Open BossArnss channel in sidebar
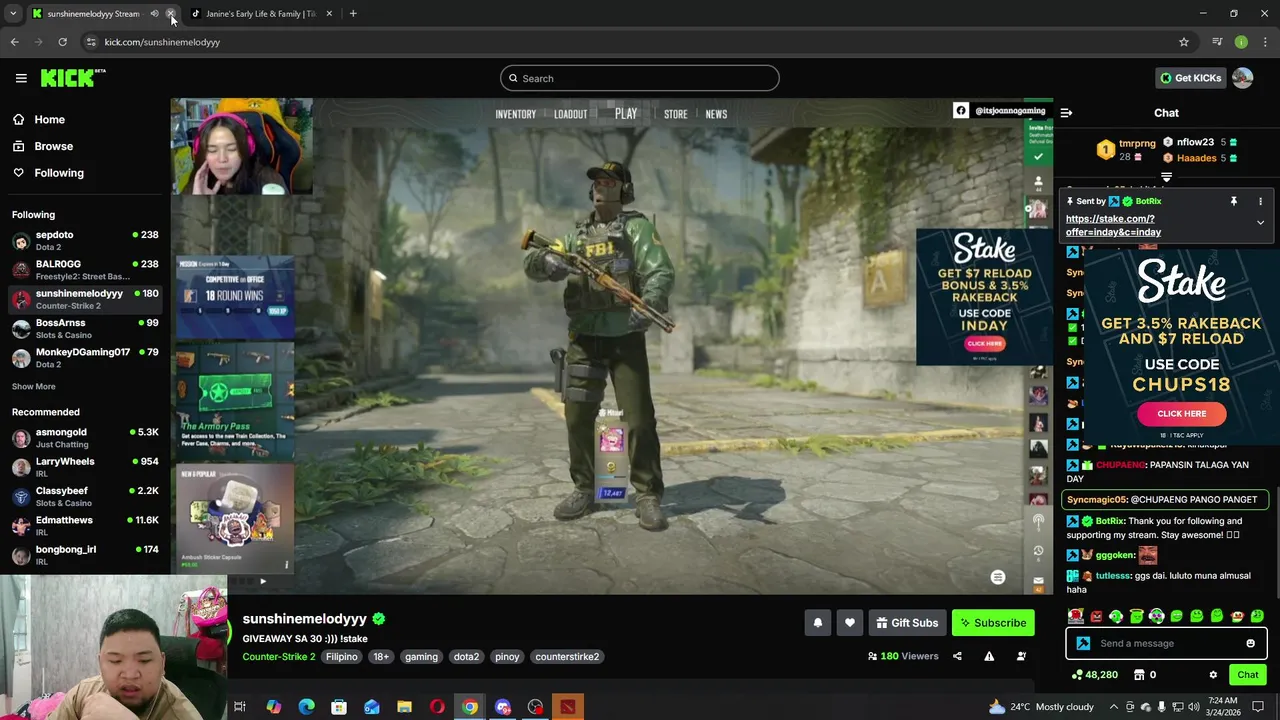The height and width of the screenshot is (720, 1280). pyautogui.click(x=85, y=329)
